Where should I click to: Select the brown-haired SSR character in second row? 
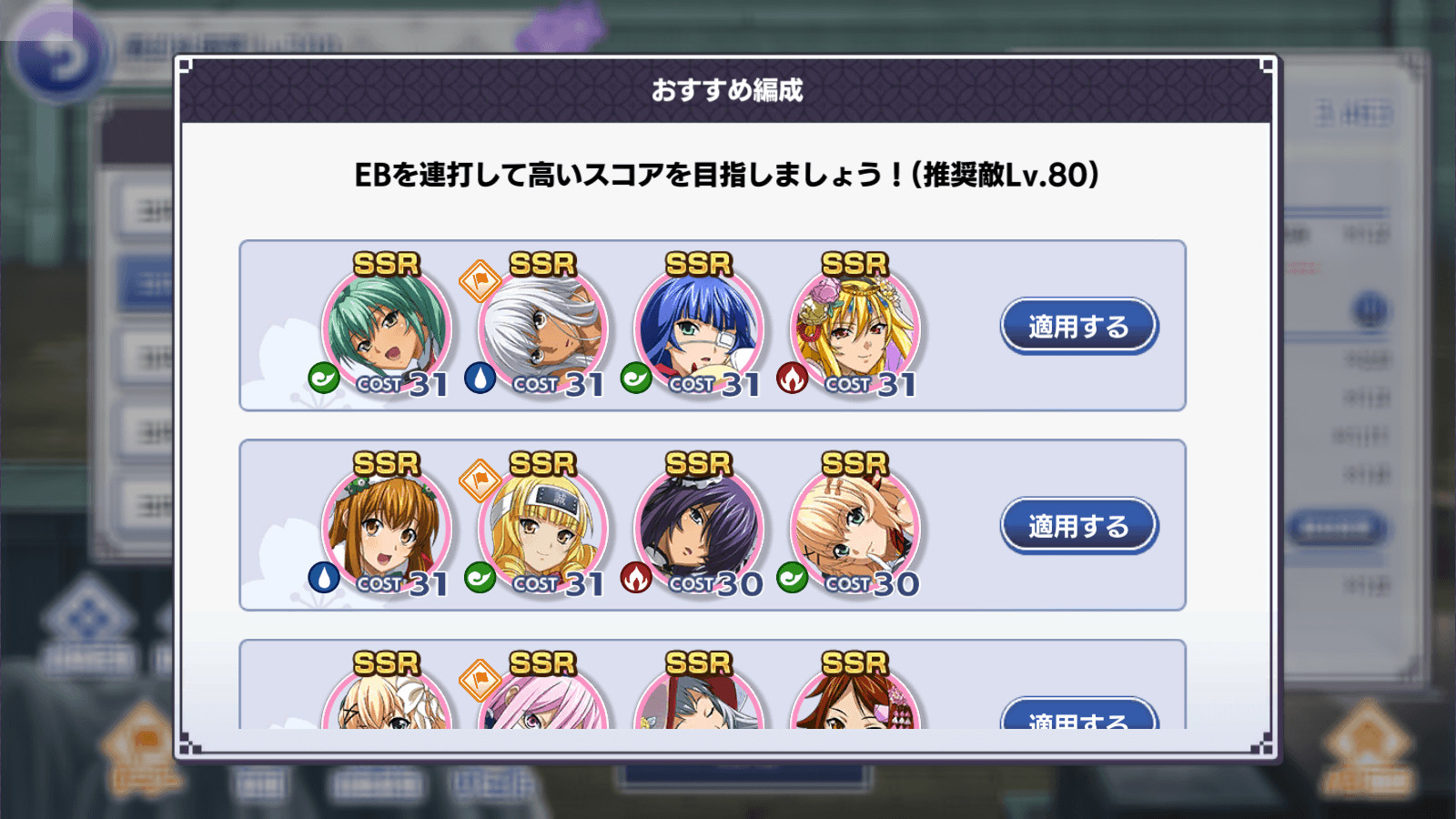387,527
